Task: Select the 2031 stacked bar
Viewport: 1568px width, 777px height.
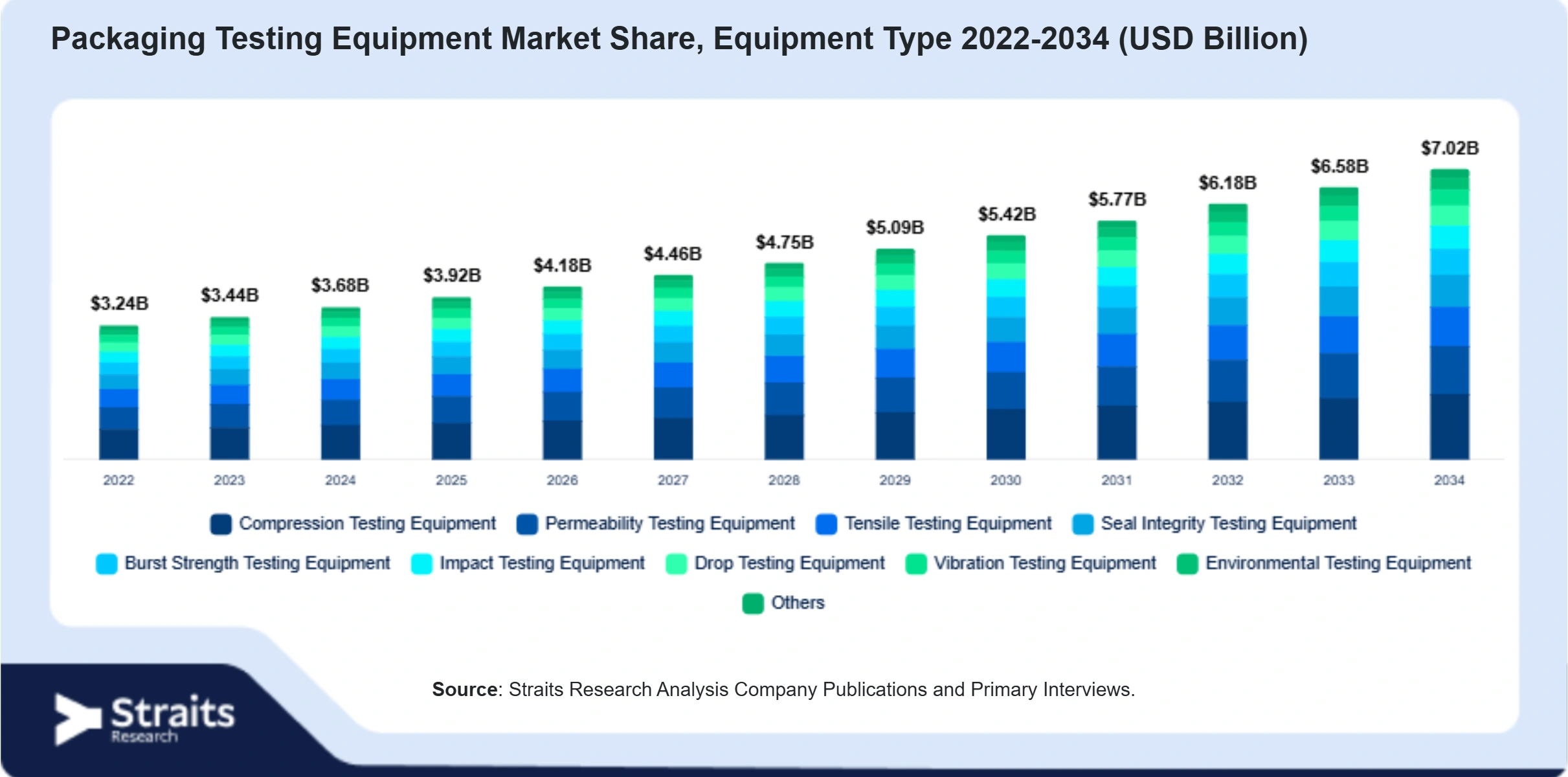Action: (x=1117, y=340)
